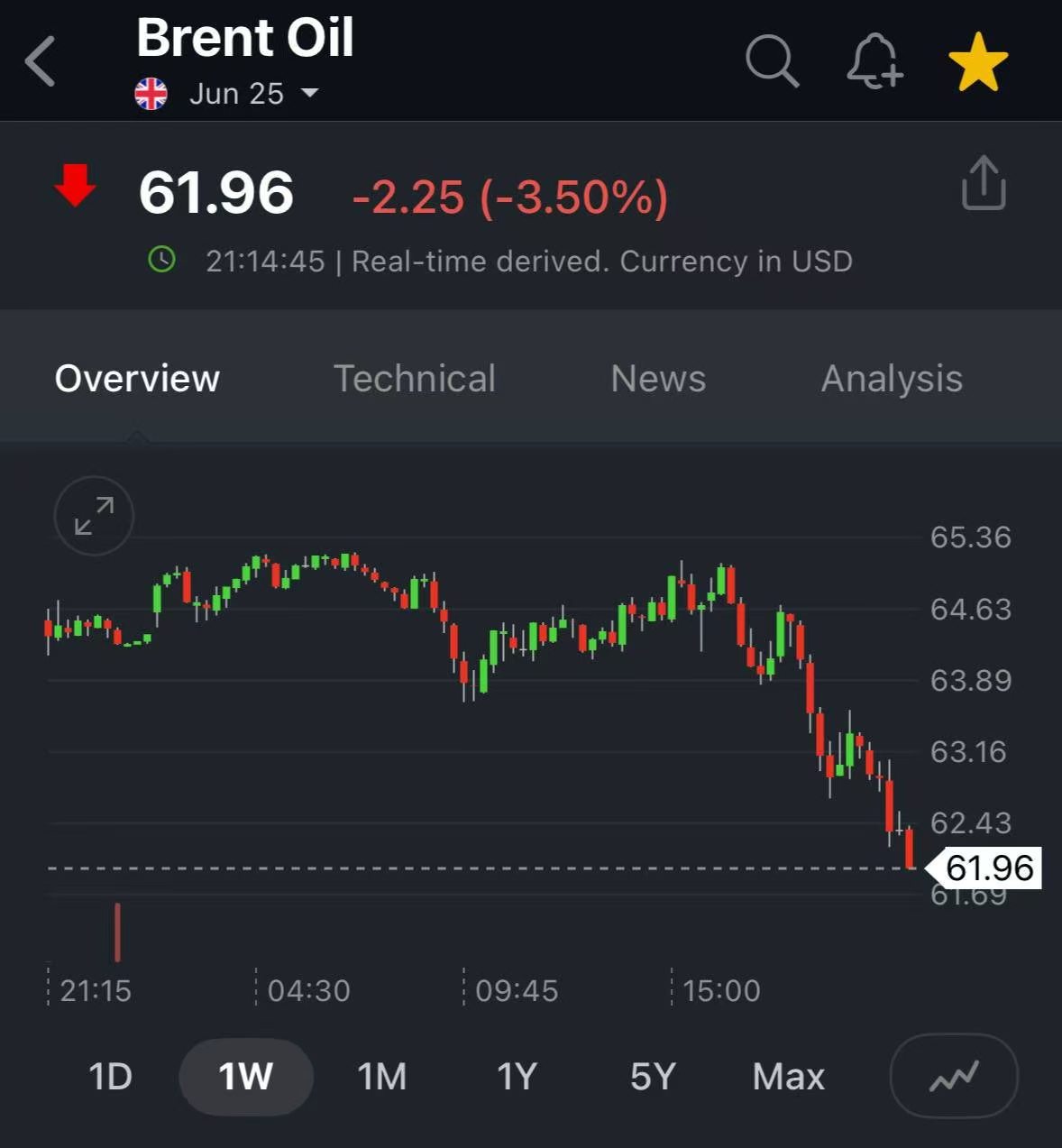
Task: Tap the share icon beside the price
Action: point(983,183)
